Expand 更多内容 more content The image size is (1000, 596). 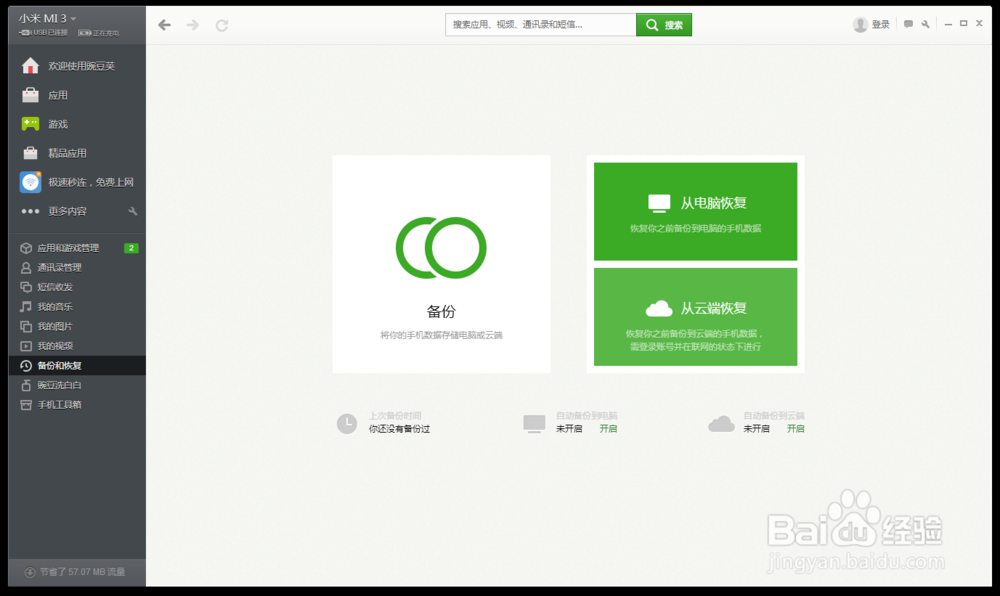[x=67, y=211]
